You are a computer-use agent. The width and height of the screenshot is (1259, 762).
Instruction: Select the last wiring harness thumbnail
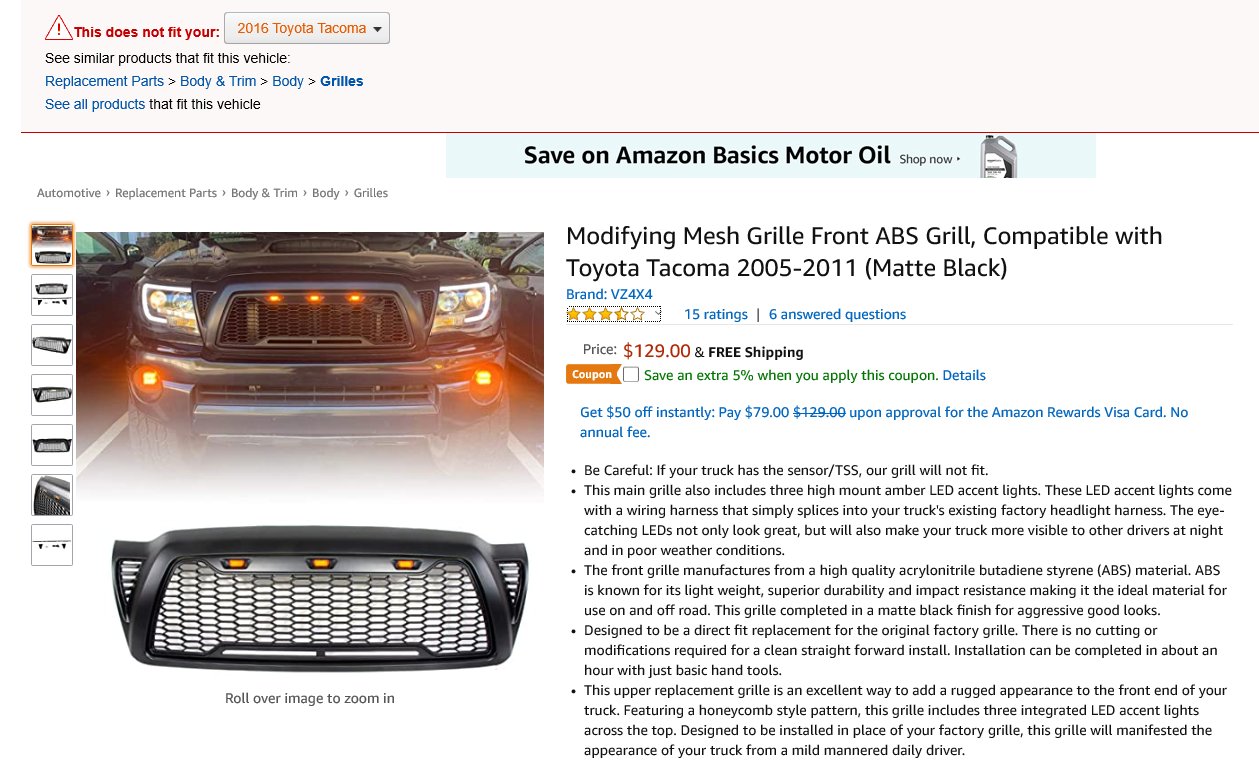pos(52,545)
